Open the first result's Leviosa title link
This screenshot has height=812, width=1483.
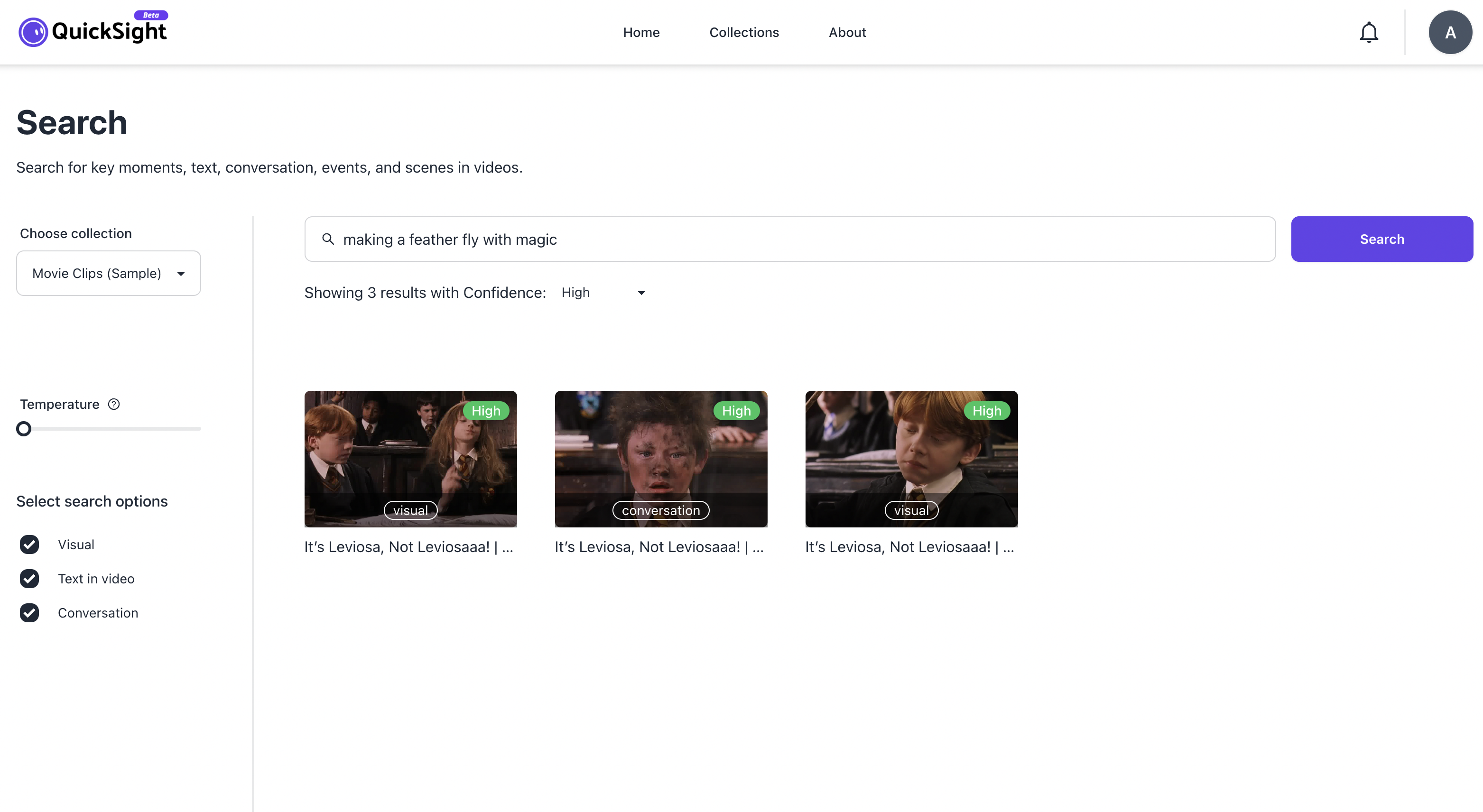click(408, 547)
